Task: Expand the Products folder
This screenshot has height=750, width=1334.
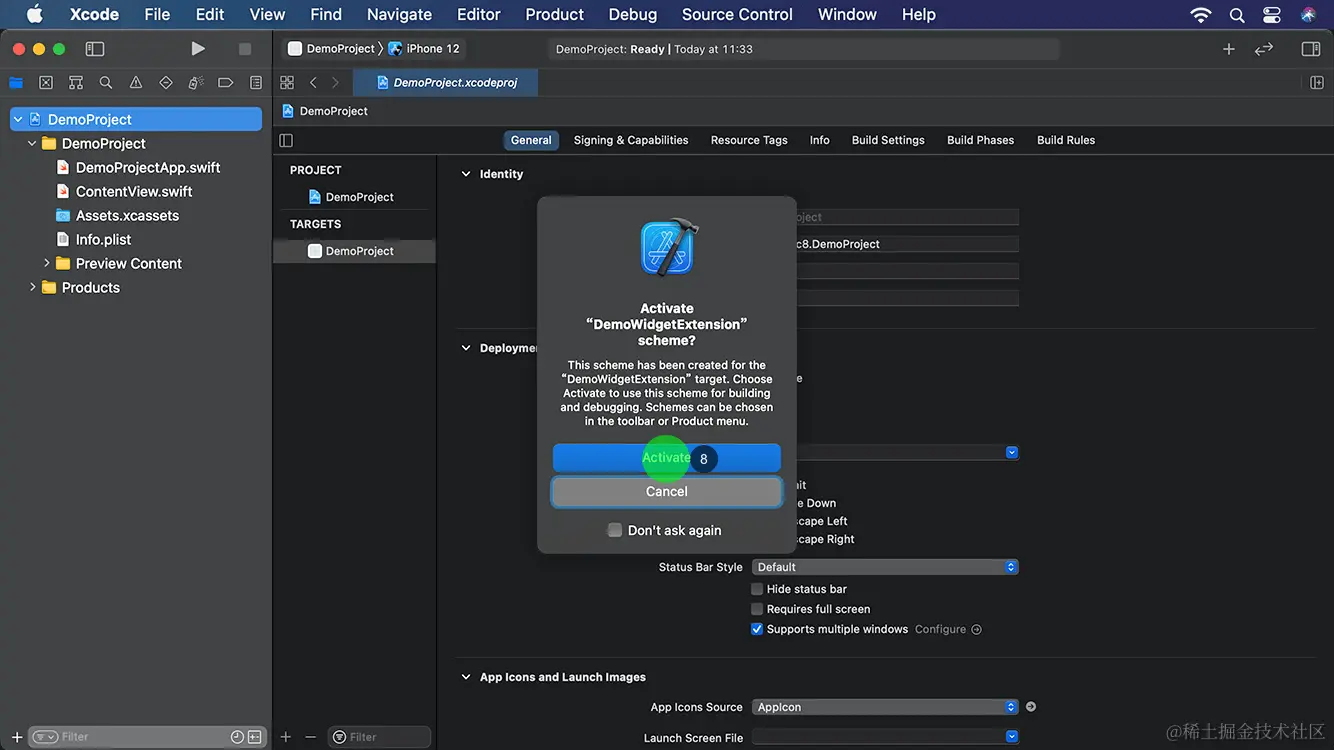Action: coord(32,287)
